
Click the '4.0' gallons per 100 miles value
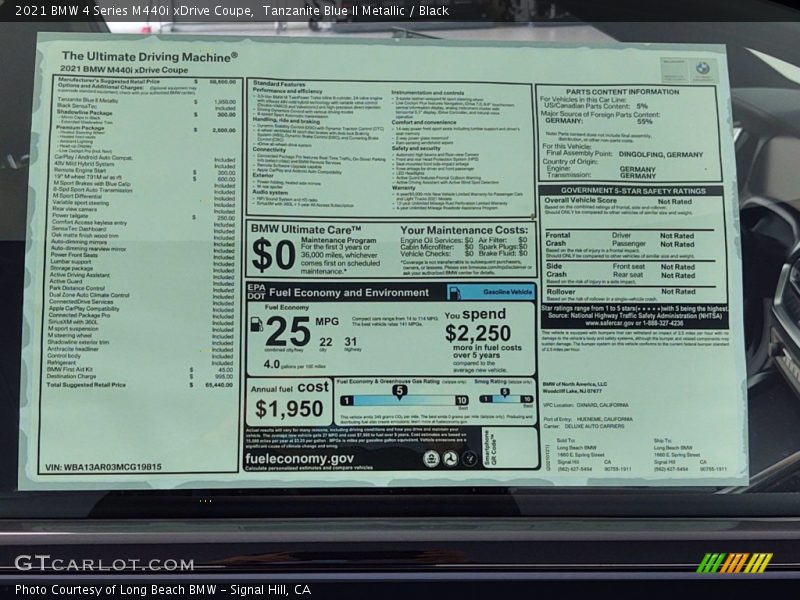(x=271, y=364)
